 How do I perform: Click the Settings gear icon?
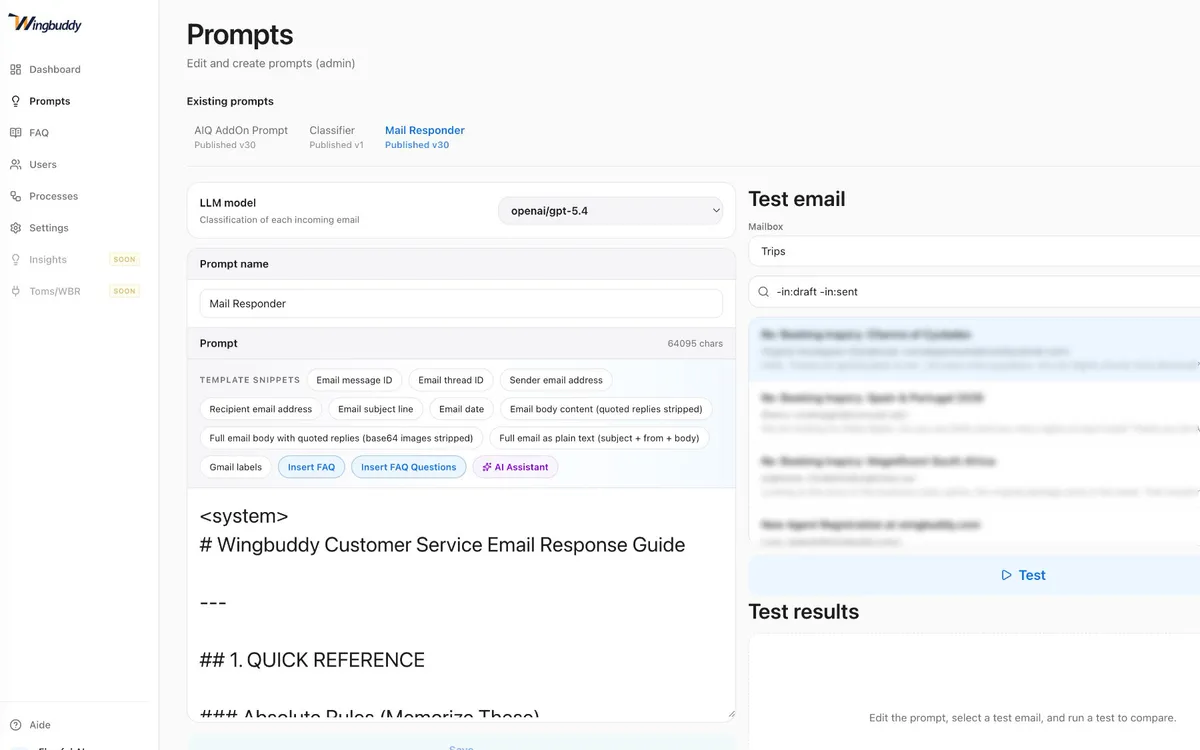pyautogui.click(x=15, y=228)
